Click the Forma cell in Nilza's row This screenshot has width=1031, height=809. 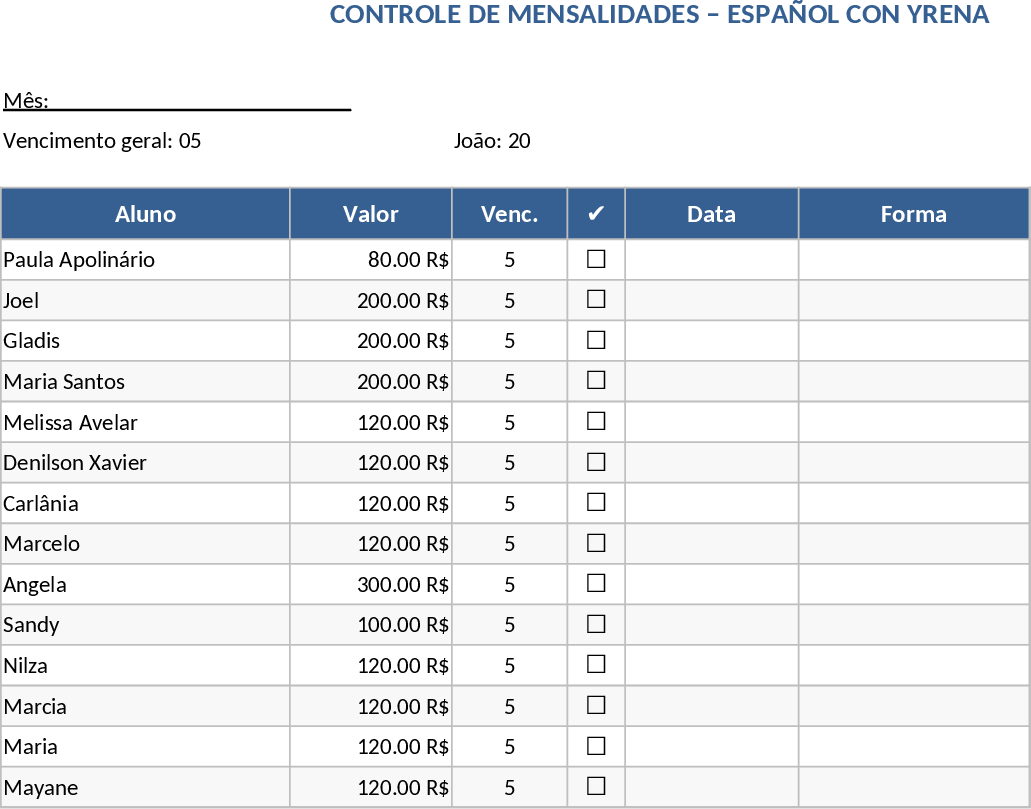point(913,665)
